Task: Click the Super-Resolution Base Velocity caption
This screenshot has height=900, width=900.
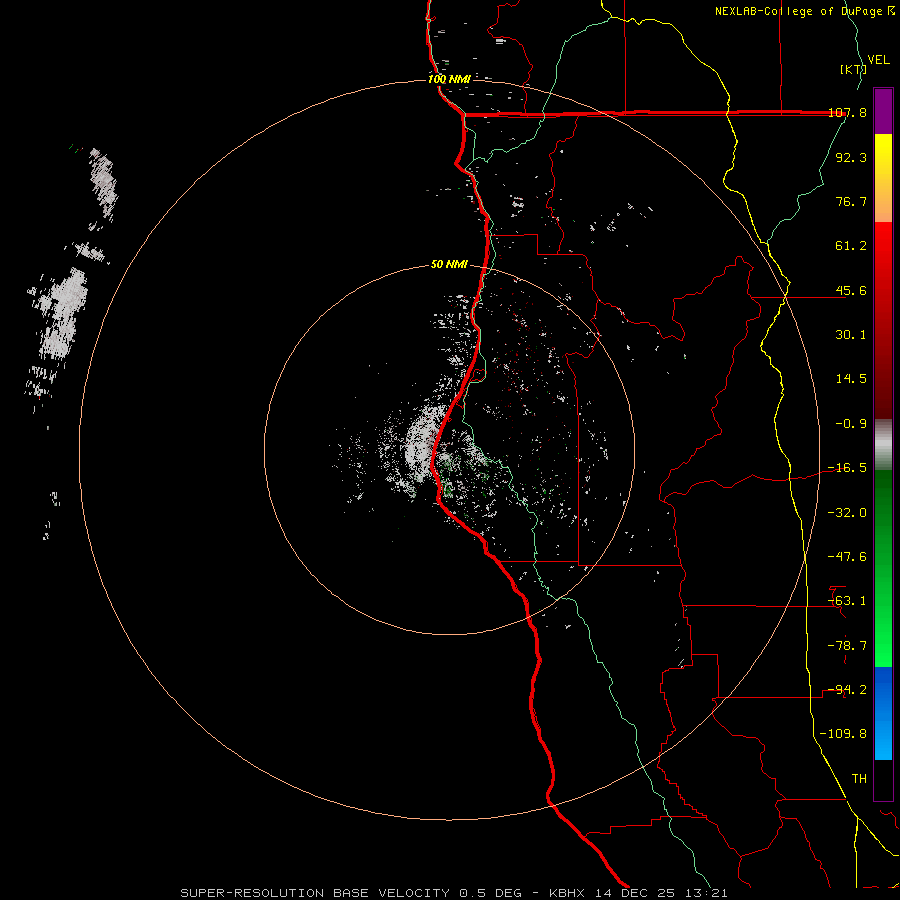Action: [454, 893]
